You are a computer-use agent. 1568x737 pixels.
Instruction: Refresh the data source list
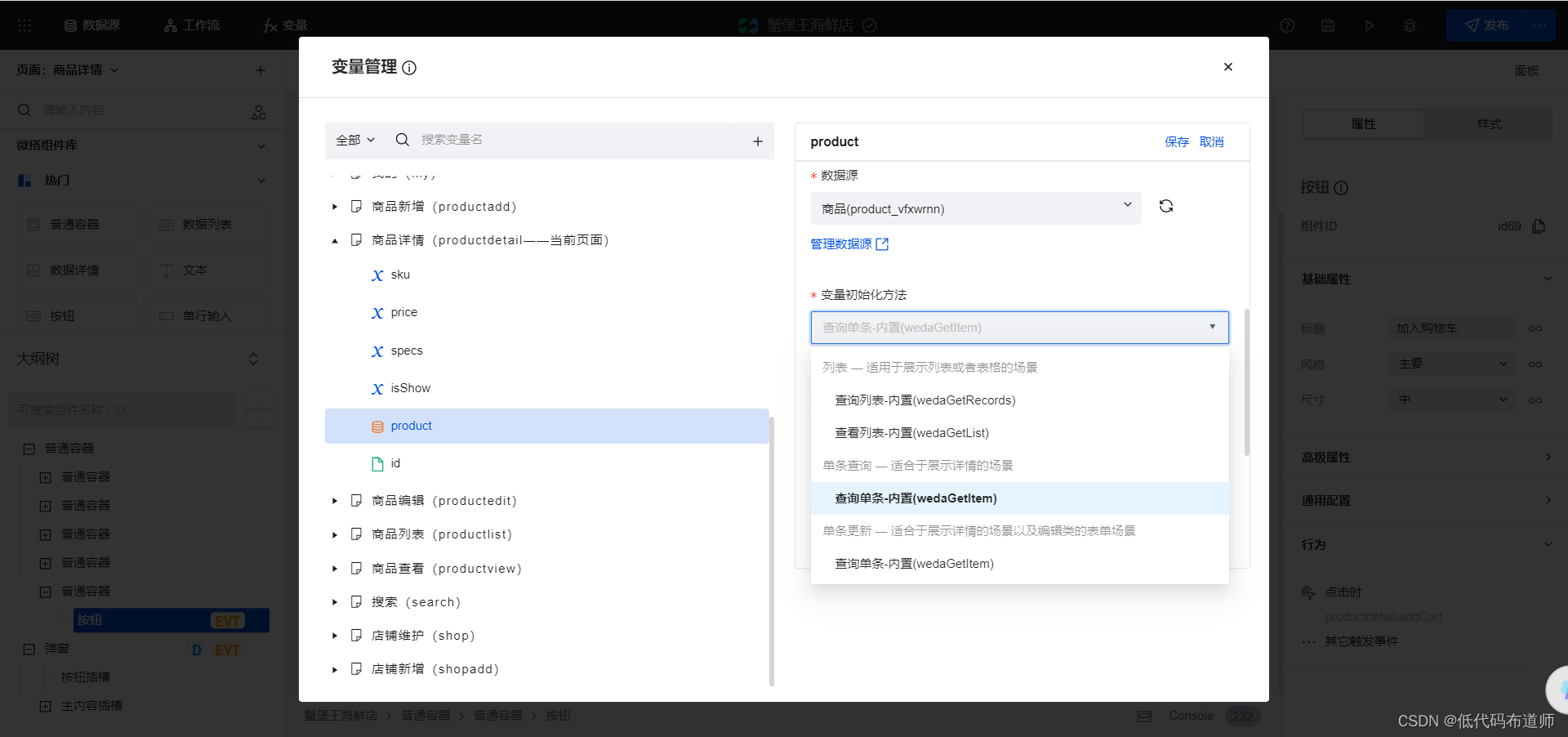click(1166, 207)
